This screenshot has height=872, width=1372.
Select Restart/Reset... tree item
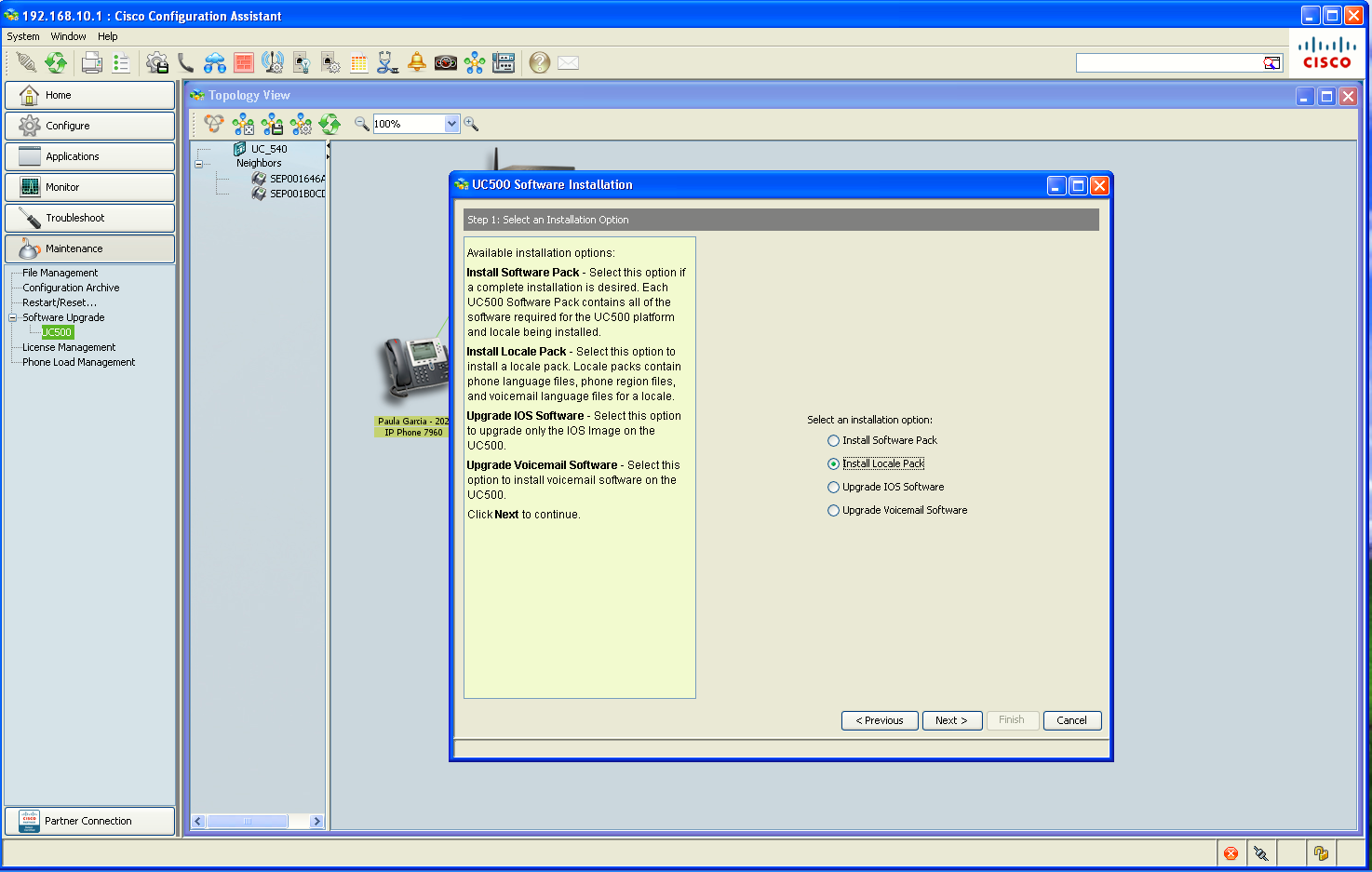59,302
